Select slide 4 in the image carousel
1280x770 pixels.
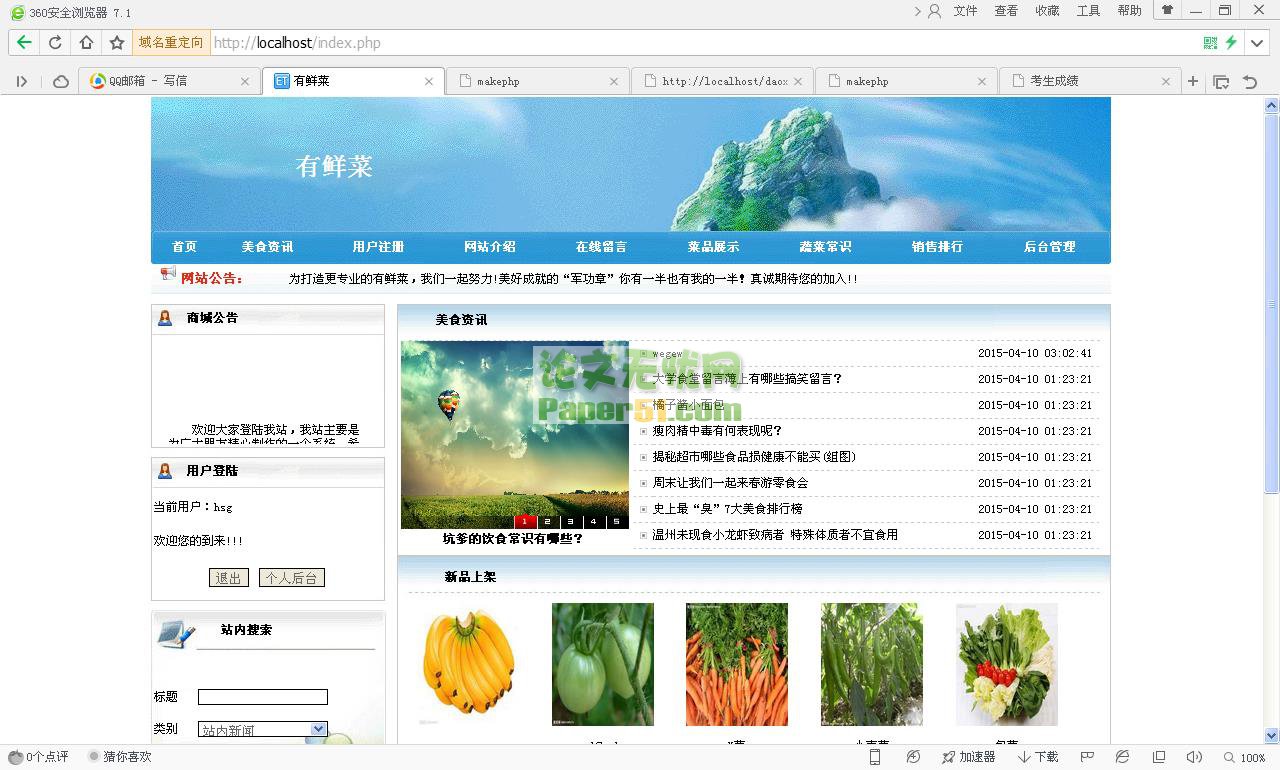coord(594,521)
